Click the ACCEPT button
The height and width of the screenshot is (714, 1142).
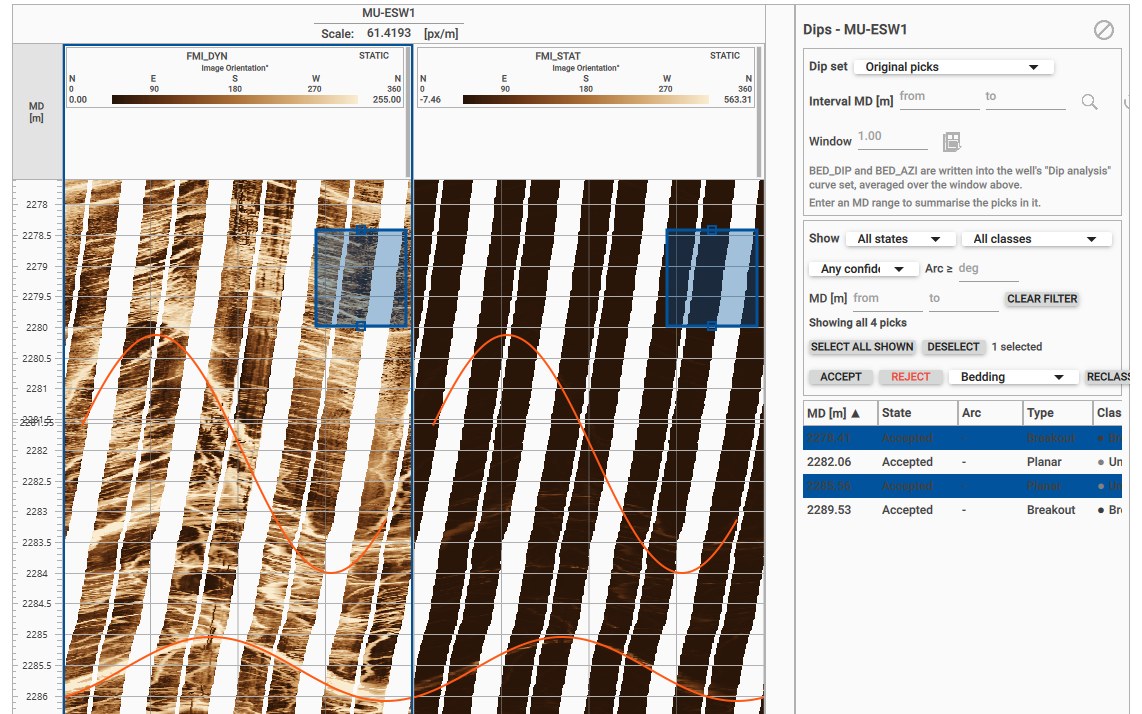(840, 377)
